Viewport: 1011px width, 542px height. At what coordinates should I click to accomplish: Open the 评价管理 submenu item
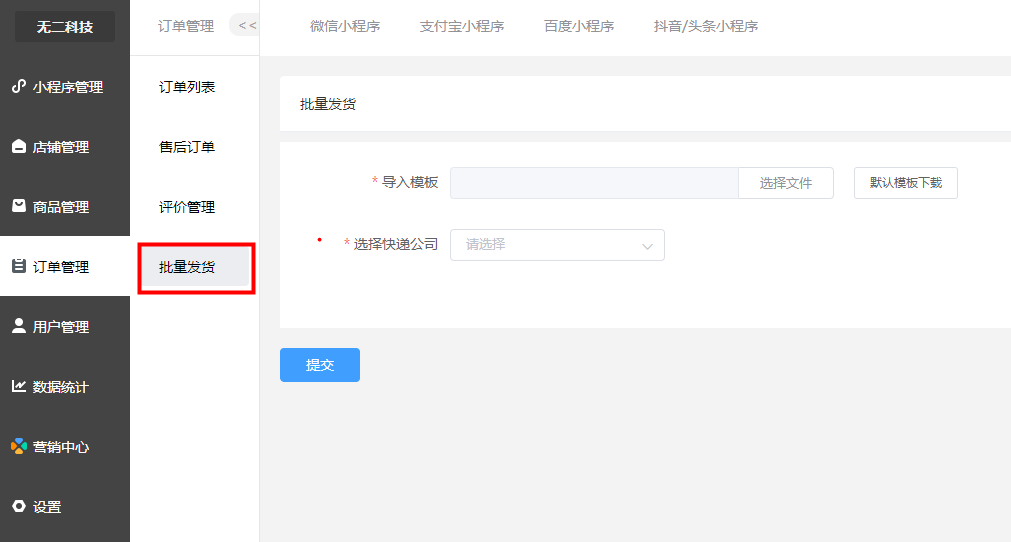pyautogui.click(x=187, y=207)
